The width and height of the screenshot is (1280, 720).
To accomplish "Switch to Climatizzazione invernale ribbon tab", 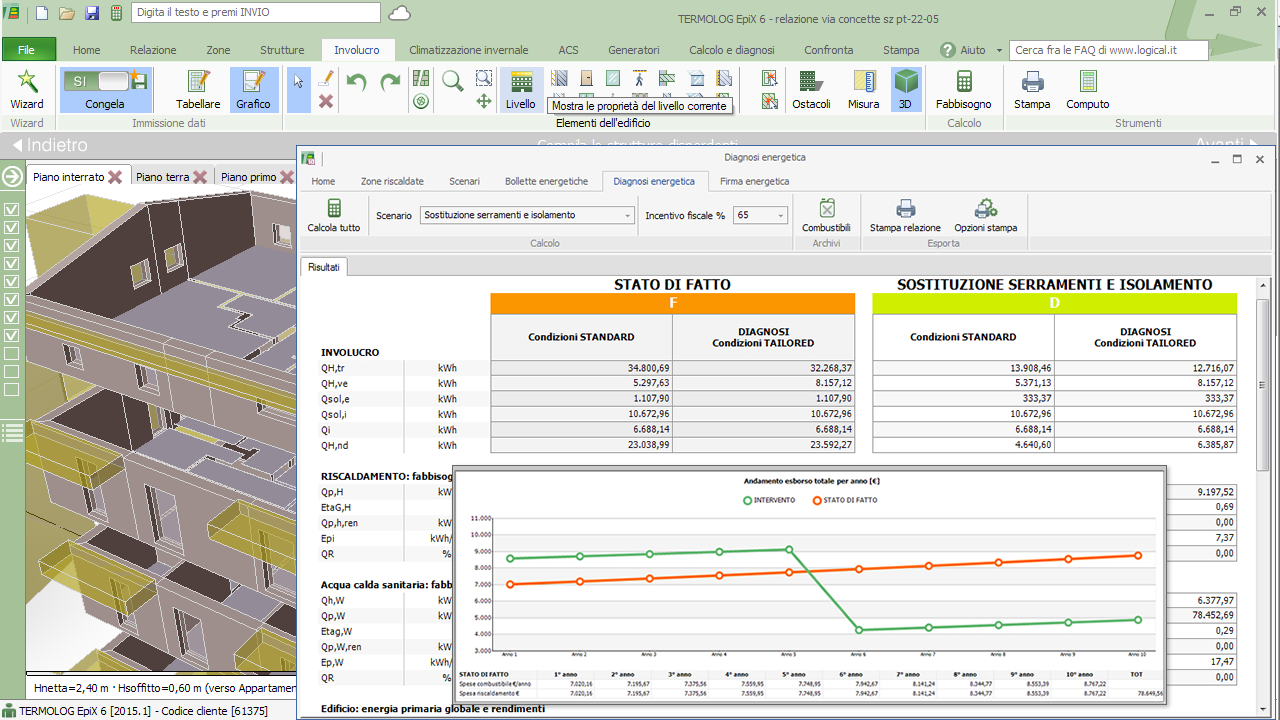I will 468,50.
